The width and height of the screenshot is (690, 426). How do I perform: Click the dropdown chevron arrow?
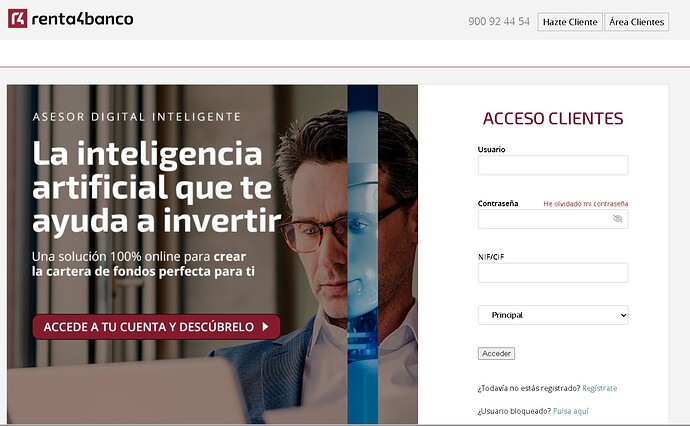coord(623,315)
